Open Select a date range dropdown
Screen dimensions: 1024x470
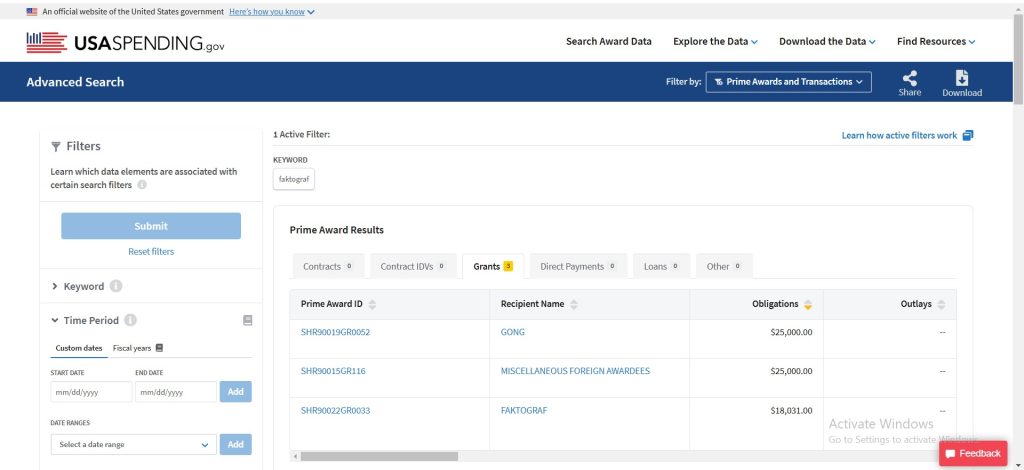click(133, 445)
